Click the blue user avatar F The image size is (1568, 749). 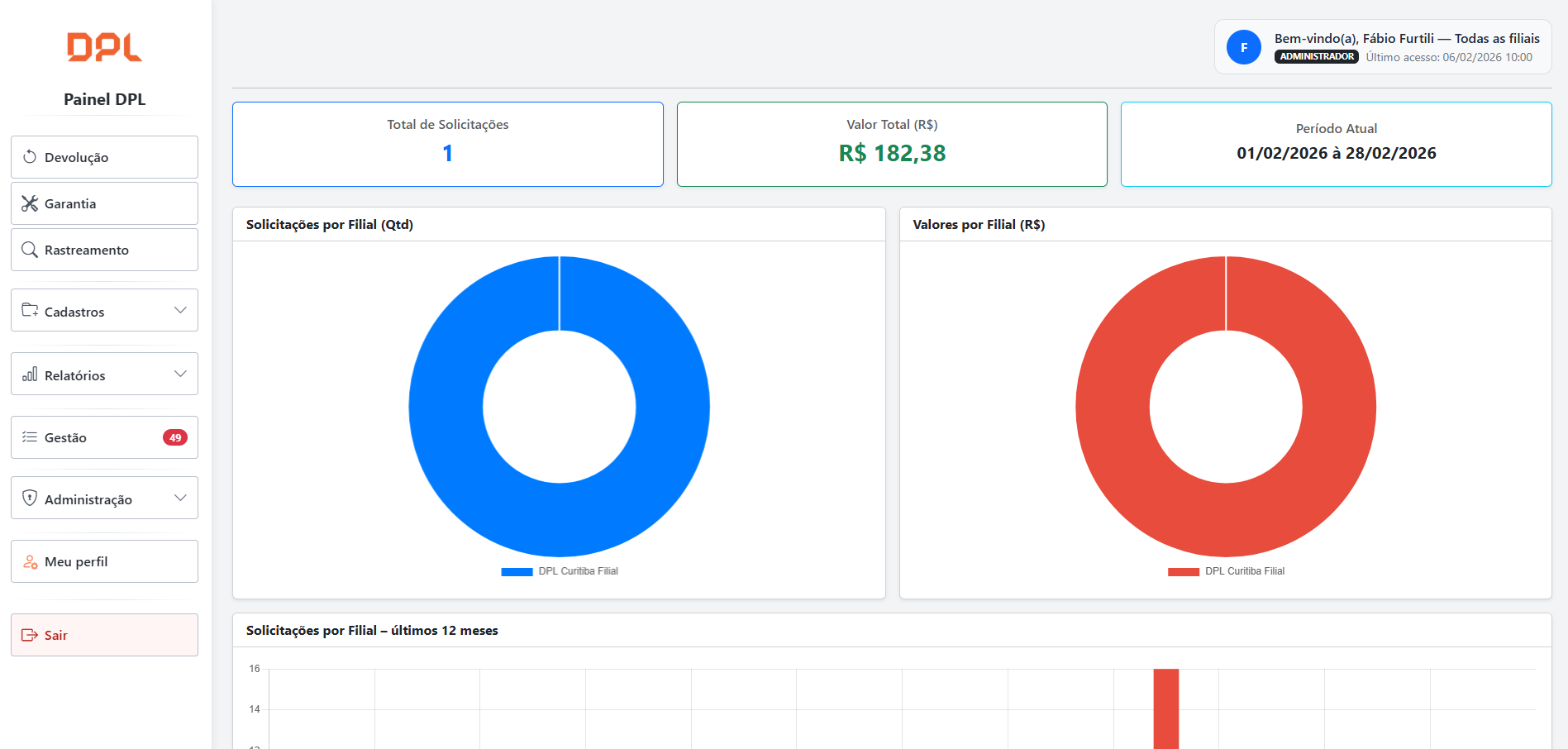[x=1243, y=48]
